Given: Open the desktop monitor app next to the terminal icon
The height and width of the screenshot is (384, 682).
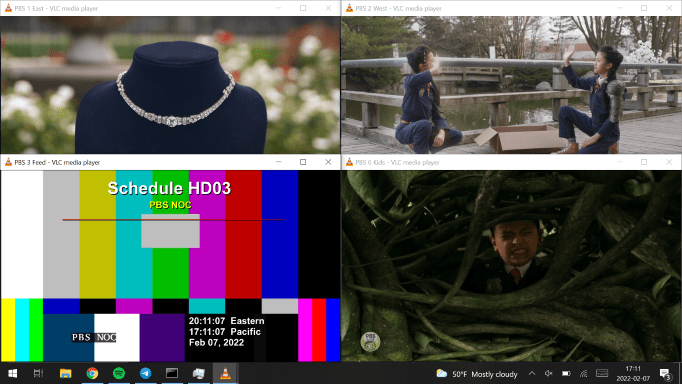Looking at the screenshot, I should 199,373.
